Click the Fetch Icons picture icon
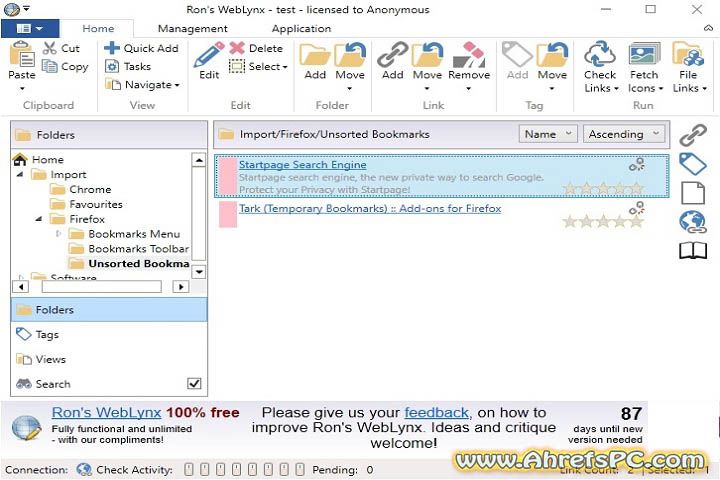720x480 pixels. [x=644, y=54]
